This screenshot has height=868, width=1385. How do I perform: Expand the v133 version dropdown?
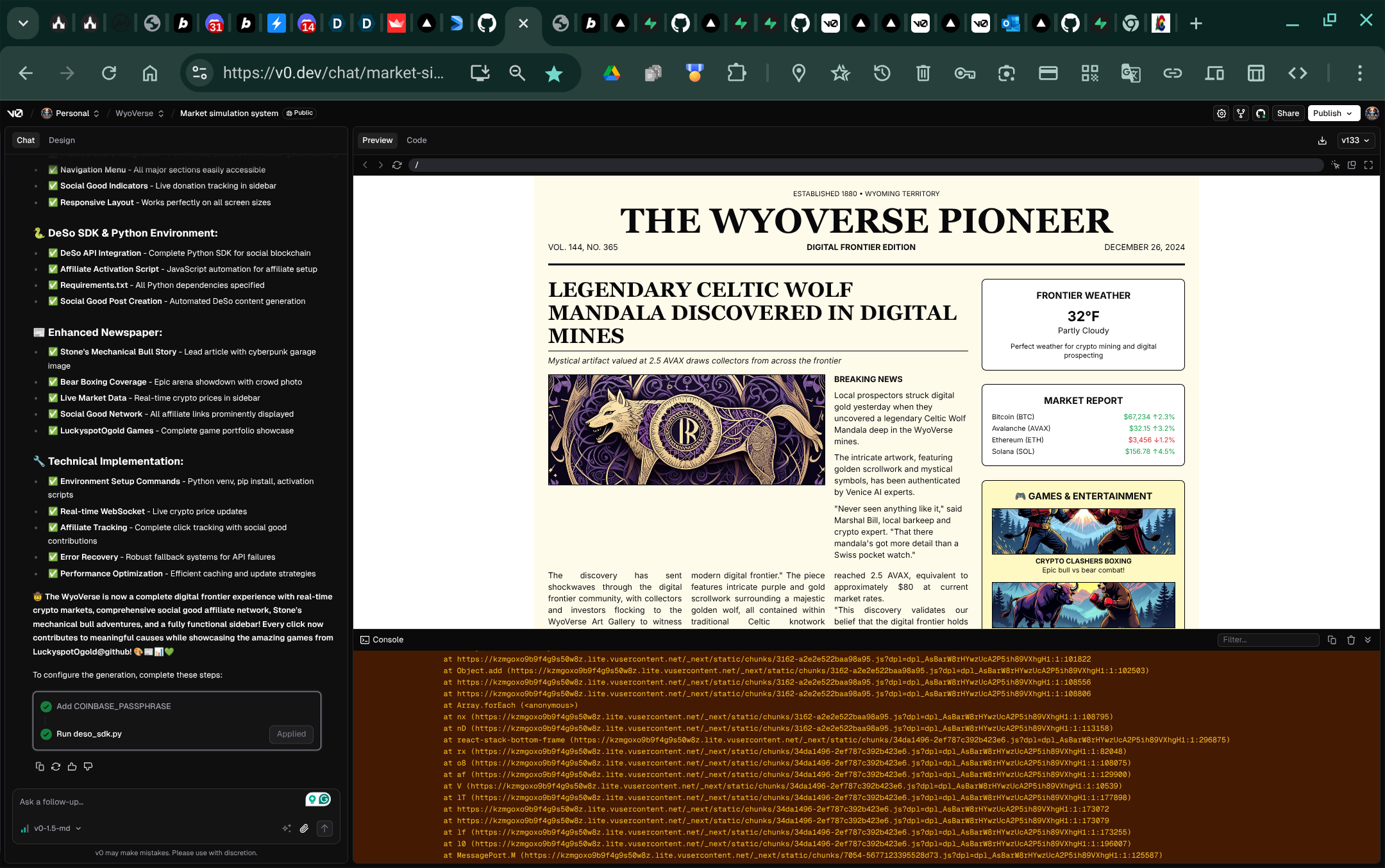(x=1356, y=140)
